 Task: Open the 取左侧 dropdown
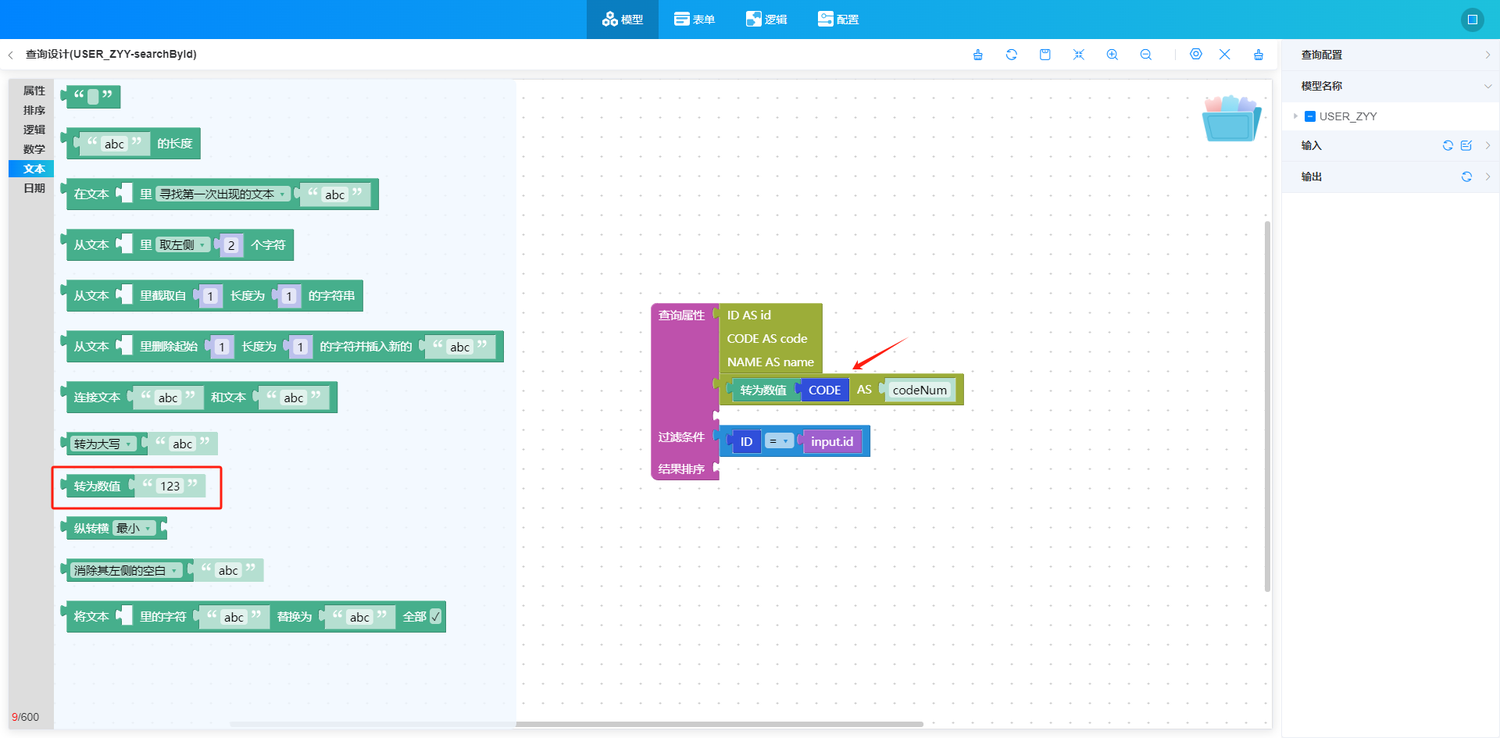185,244
